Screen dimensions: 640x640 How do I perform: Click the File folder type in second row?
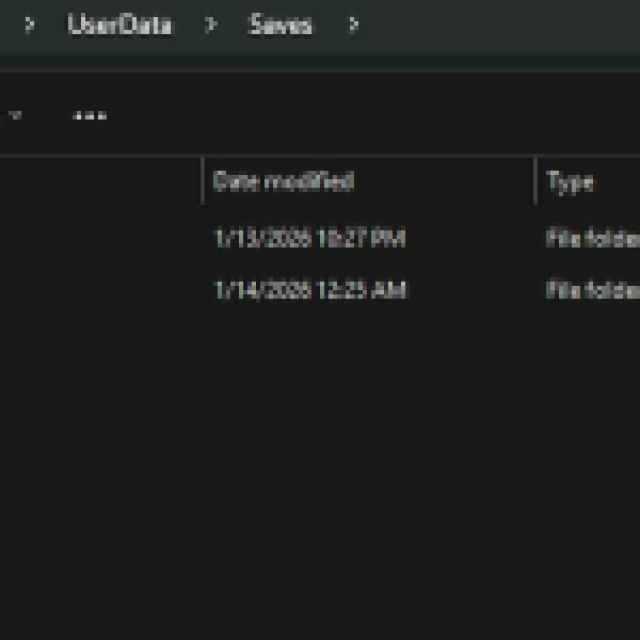coord(592,291)
